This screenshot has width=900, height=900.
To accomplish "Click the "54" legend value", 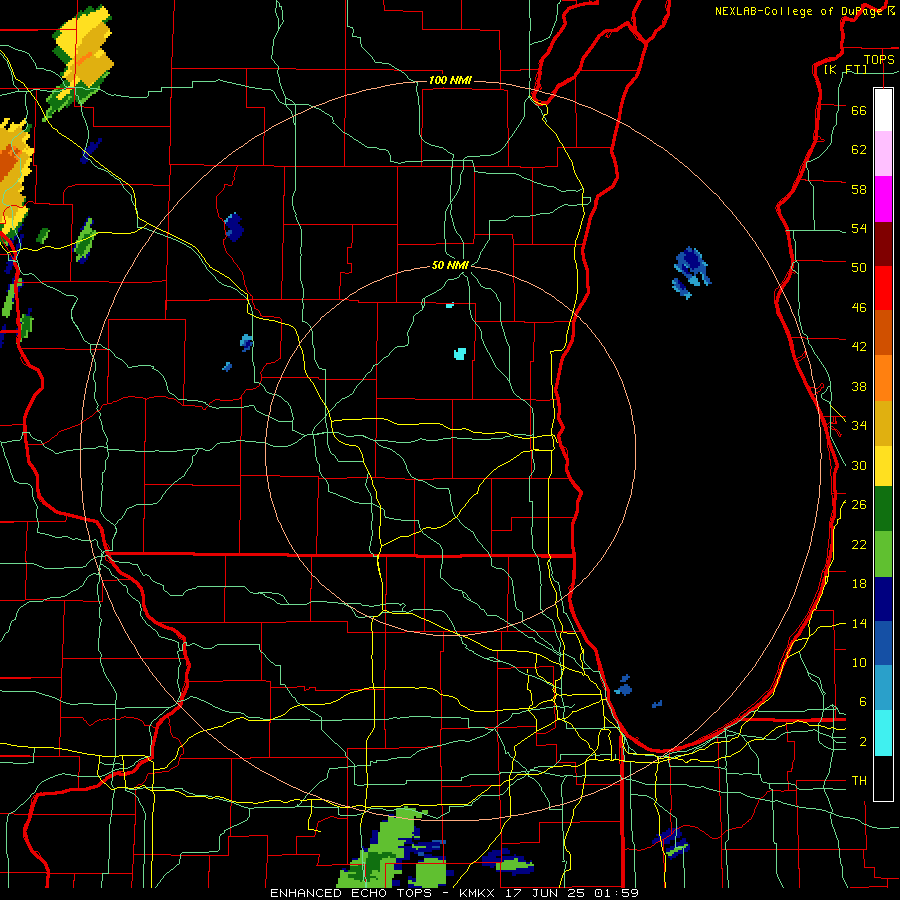I will click(859, 228).
